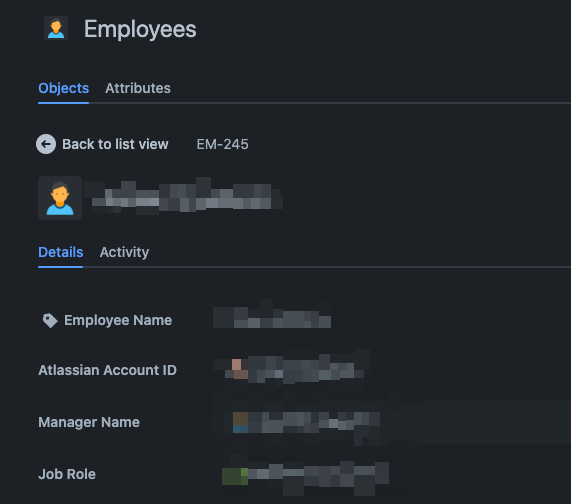Screen dimensions: 571x504
Task: Open the Activity tab
Action: tap(124, 252)
